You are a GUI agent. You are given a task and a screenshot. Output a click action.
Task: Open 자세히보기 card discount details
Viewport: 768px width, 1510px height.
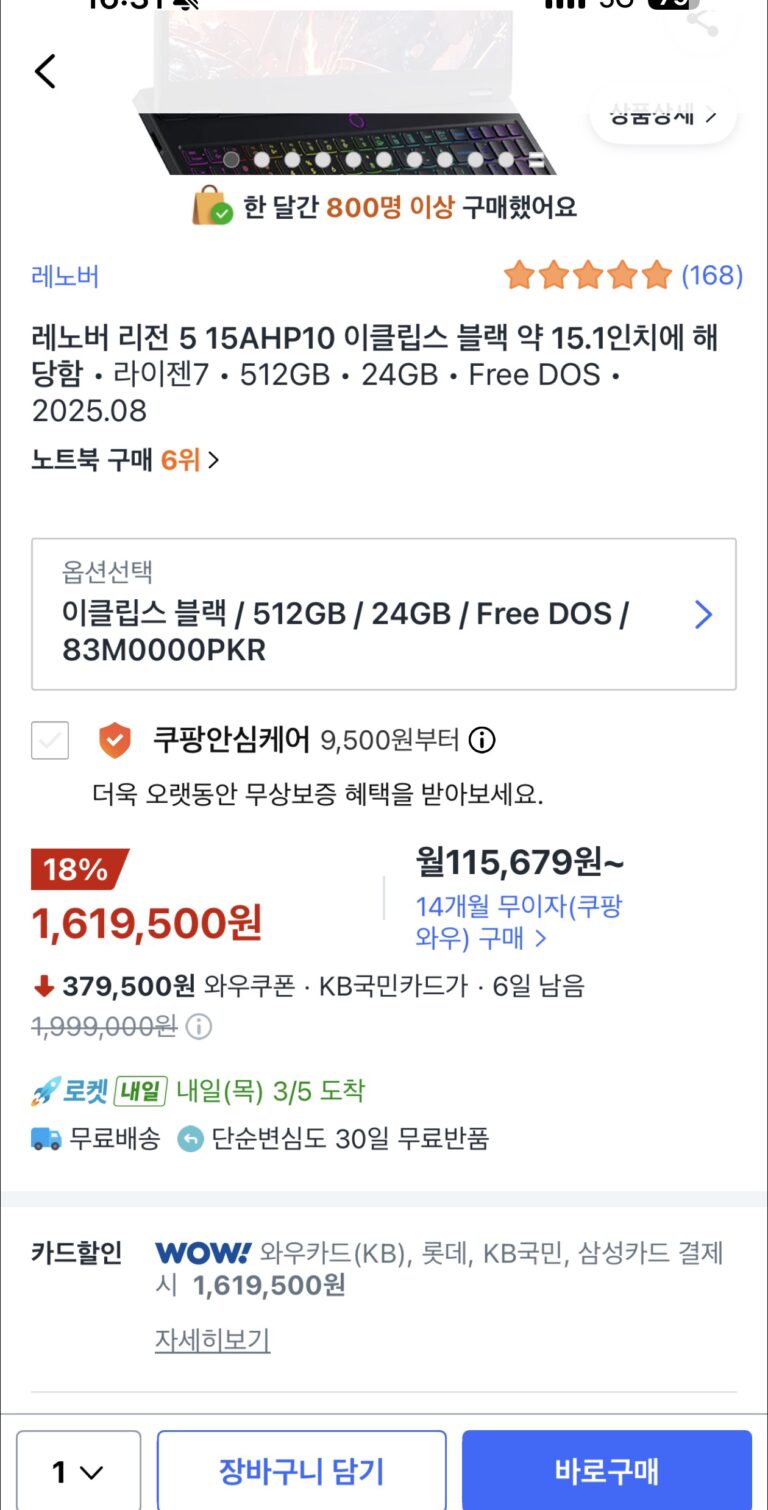click(x=212, y=1340)
